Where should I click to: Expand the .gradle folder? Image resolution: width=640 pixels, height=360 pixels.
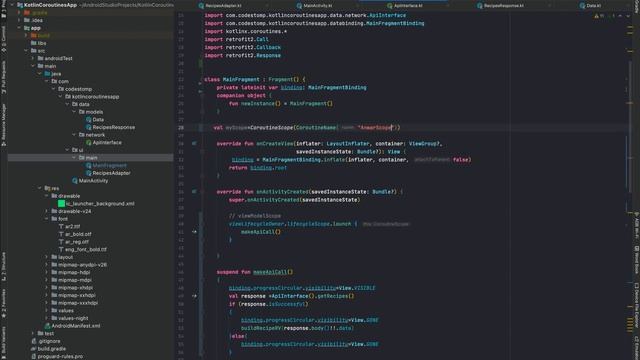click(x=19, y=13)
